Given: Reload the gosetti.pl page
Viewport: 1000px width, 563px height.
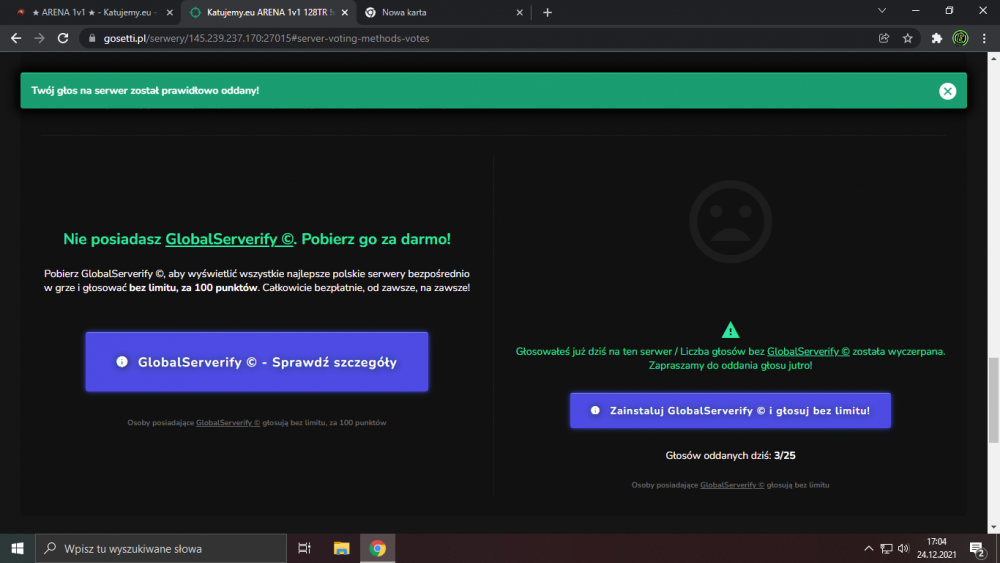Looking at the screenshot, I should click(x=62, y=38).
